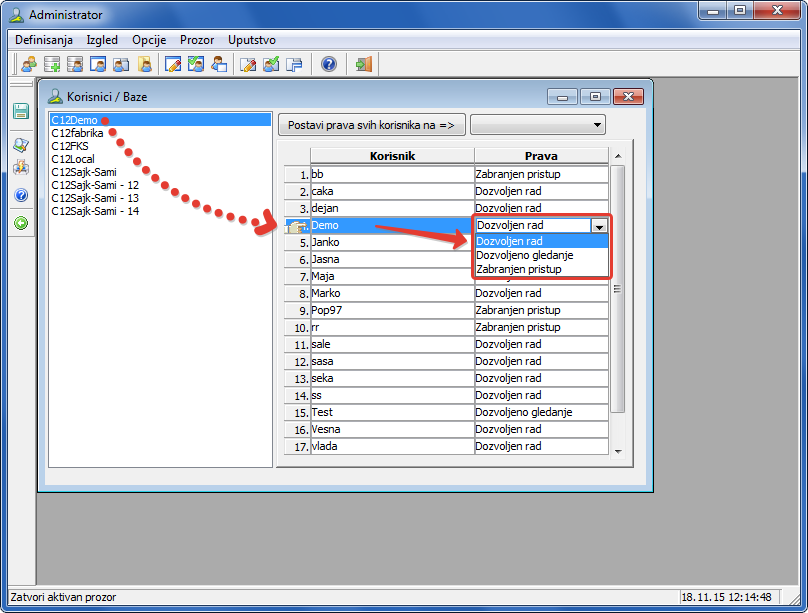Screen dimensions: 808x613
Task: Select user 'caka' row in the table
Action: [x=392, y=192]
